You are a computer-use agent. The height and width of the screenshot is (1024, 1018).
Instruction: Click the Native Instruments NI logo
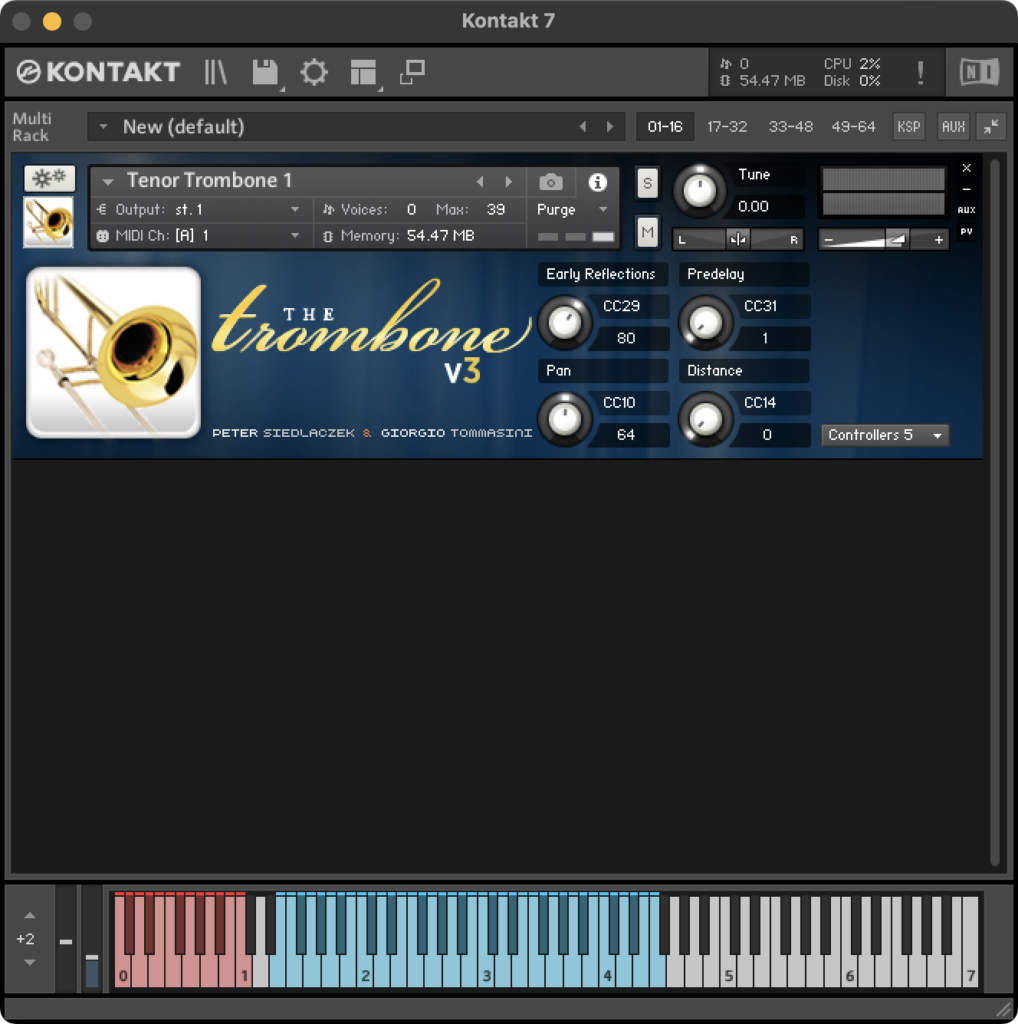pyautogui.click(x=979, y=72)
